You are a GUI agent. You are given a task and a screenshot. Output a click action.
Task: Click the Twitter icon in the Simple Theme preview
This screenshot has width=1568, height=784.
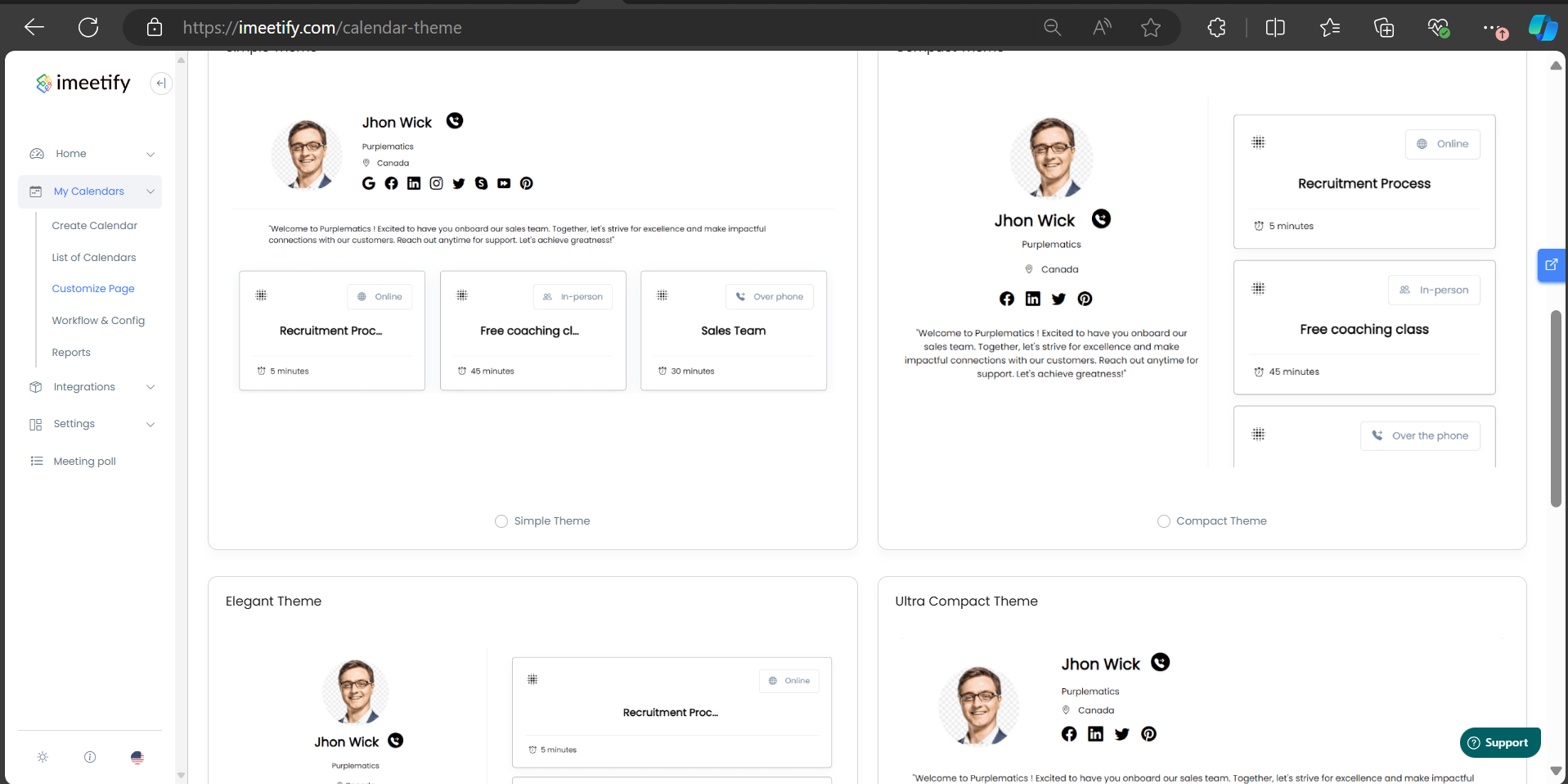tap(459, 183)
